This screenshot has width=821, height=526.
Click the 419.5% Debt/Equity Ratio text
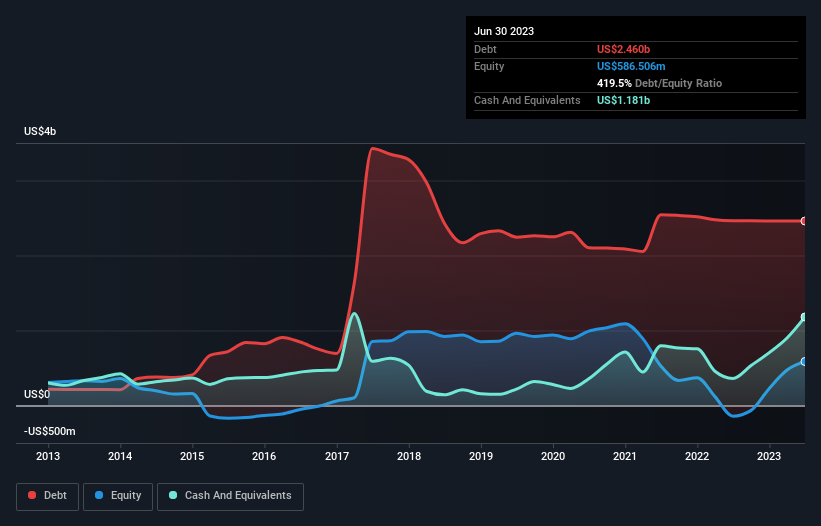point(659,83)
